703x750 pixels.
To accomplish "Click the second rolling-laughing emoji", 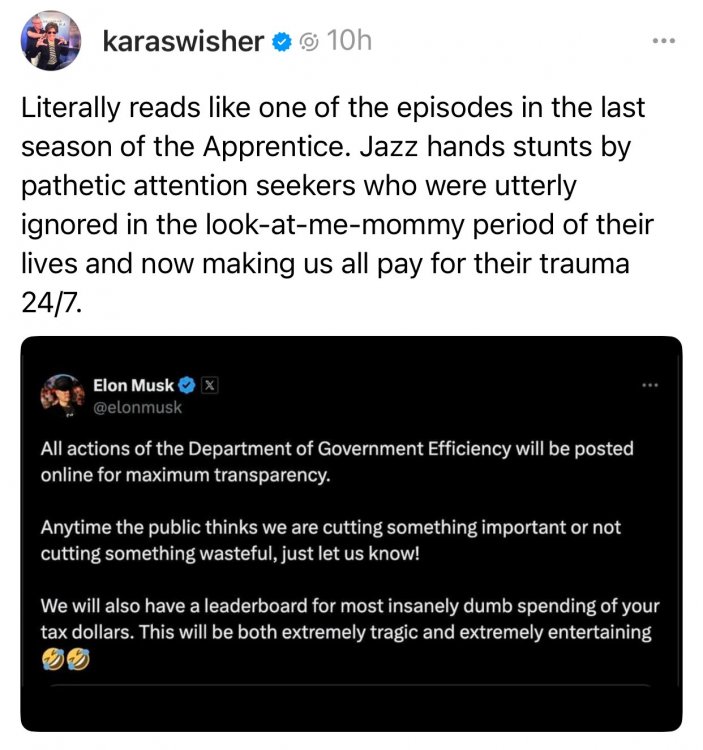I will pos(78,659).
